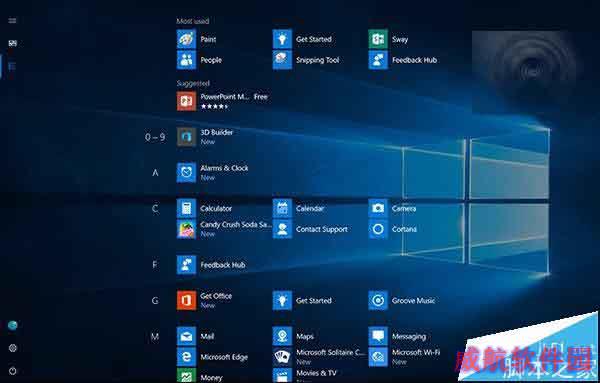Screen dimensions: 600x383
Task: Click the 'Contact Support' label
Action: [322, 229]
